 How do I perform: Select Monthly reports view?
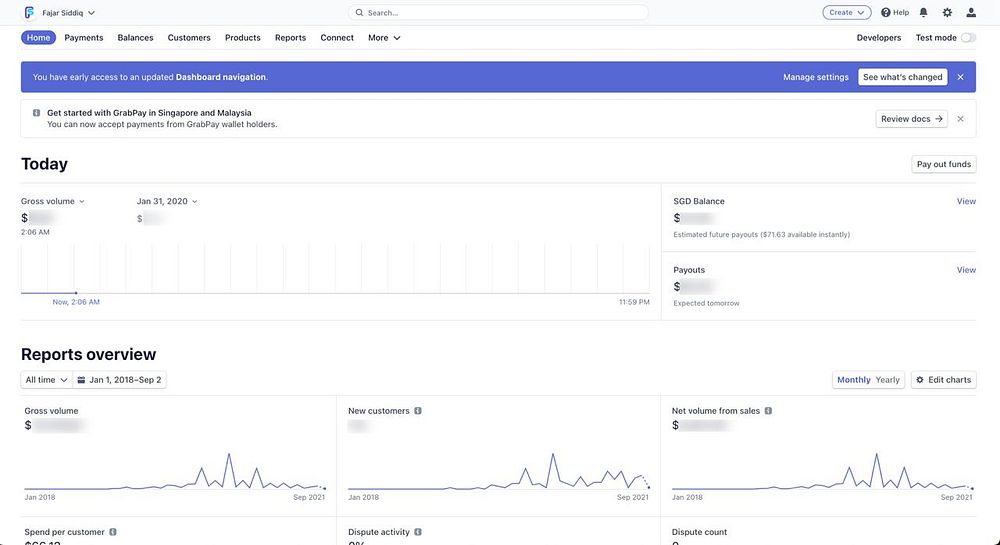coord(854,380)
